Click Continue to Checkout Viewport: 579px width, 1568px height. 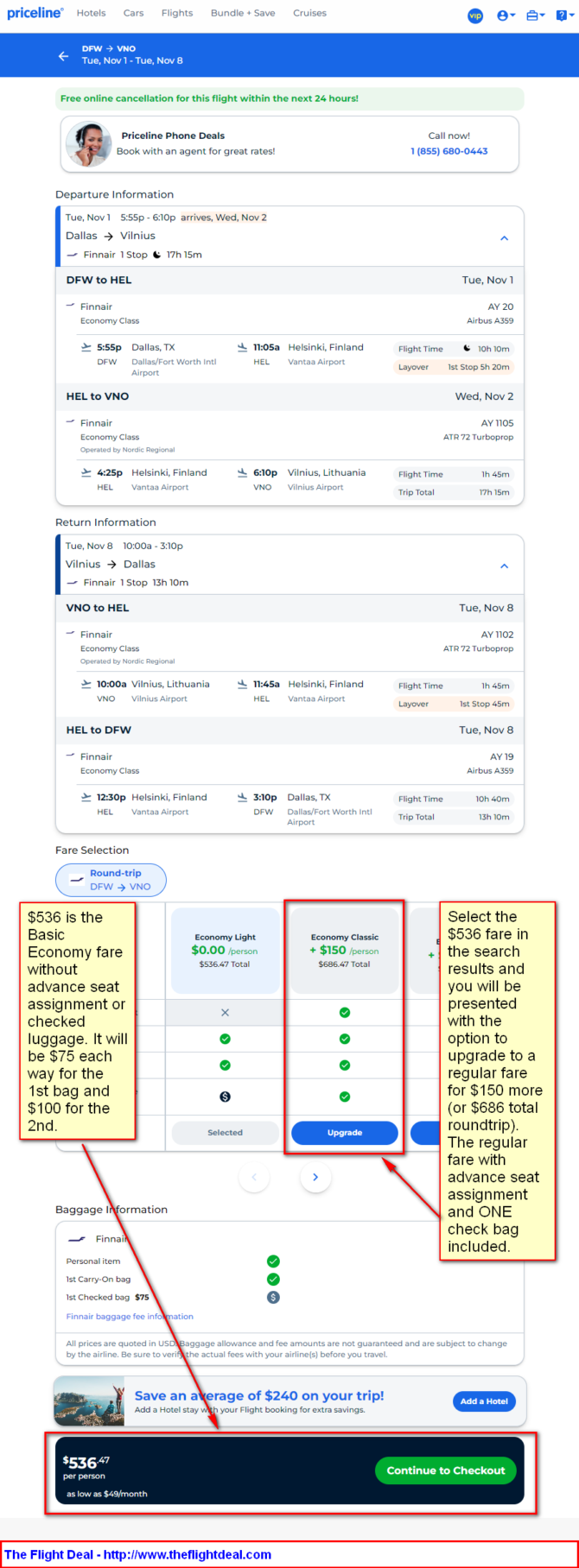coord(446,1470)
